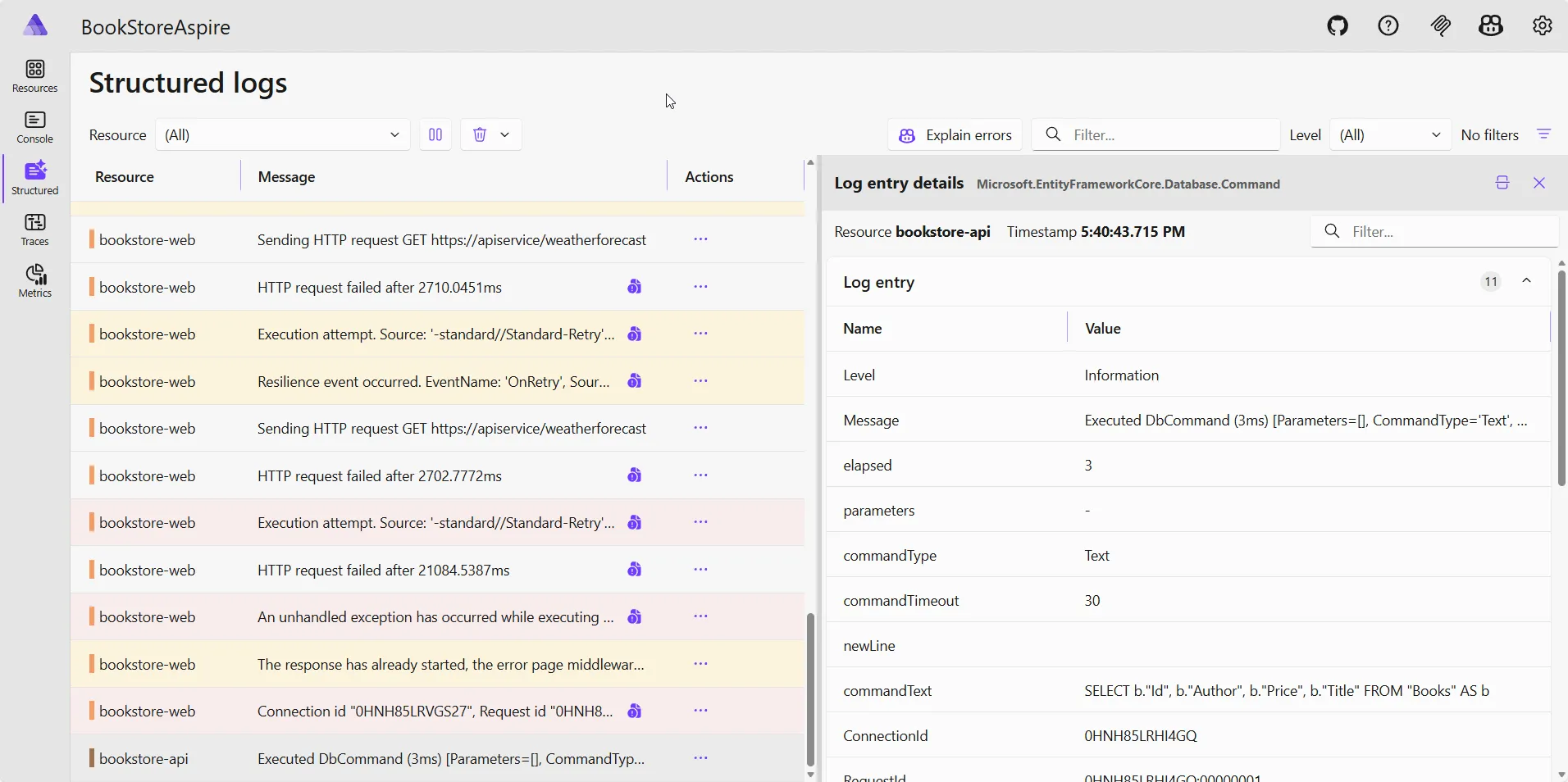The height and width of the screenshot is (782, 1568).
Task: Switch to the Structured sidebar section
Action: 35,179
